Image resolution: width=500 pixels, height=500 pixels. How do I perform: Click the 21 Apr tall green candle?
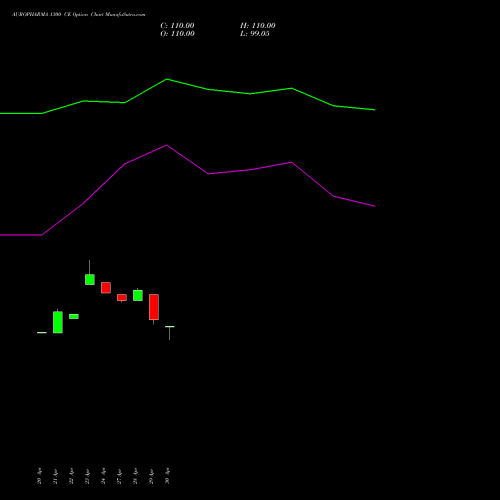pos(58,321)
